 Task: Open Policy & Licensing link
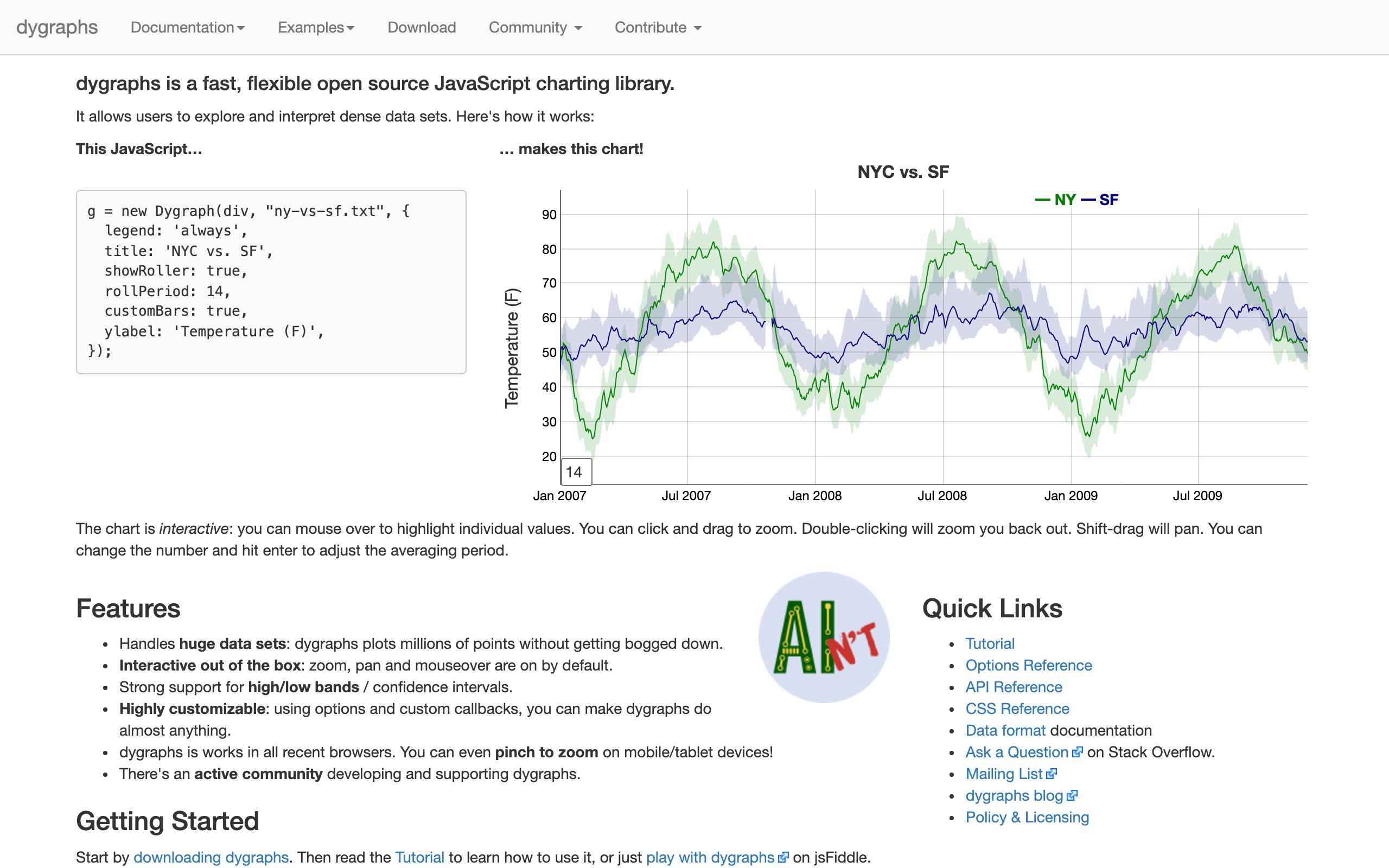point(1027,818)
